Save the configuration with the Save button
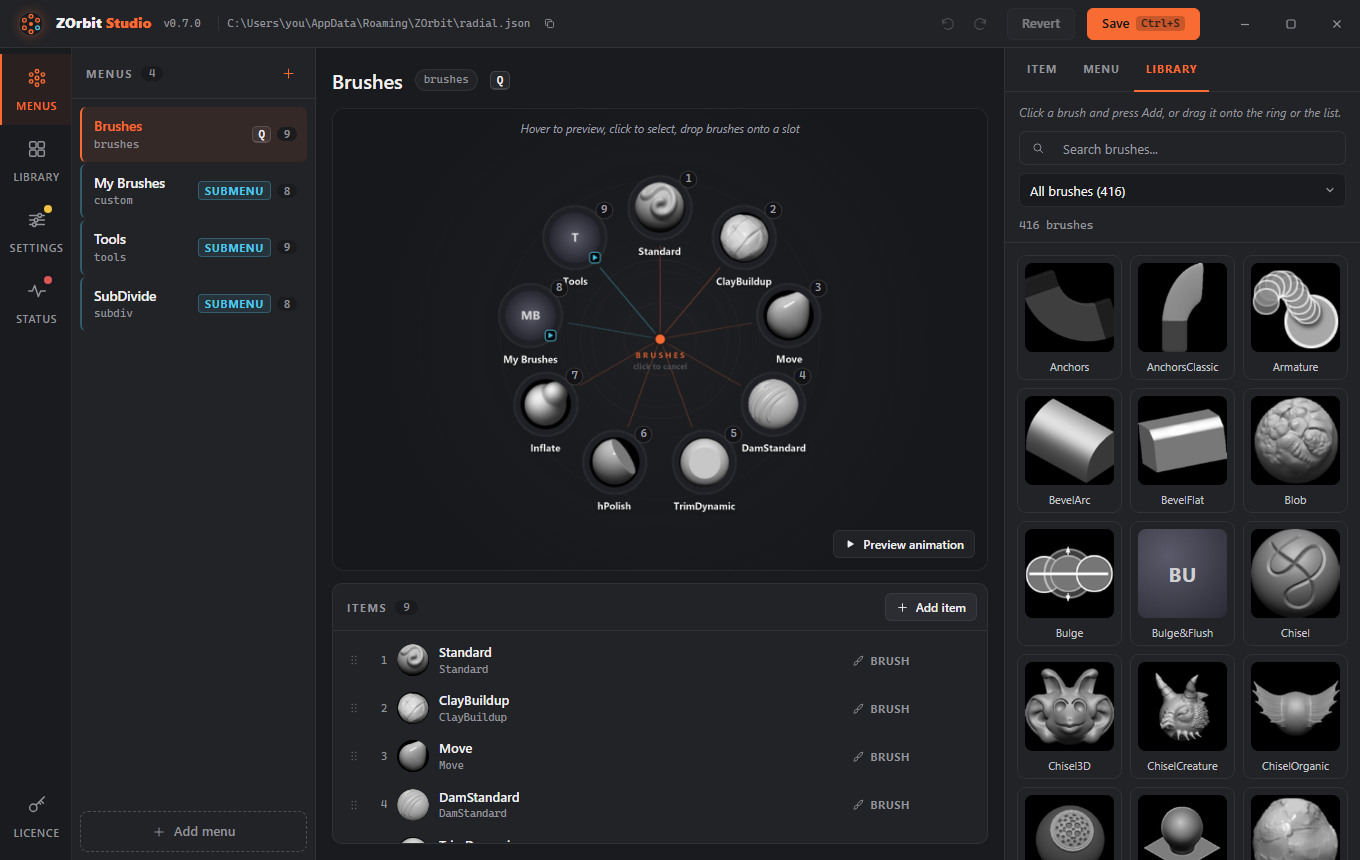This screenshot has height=860, width=1360. [1143, 24]
